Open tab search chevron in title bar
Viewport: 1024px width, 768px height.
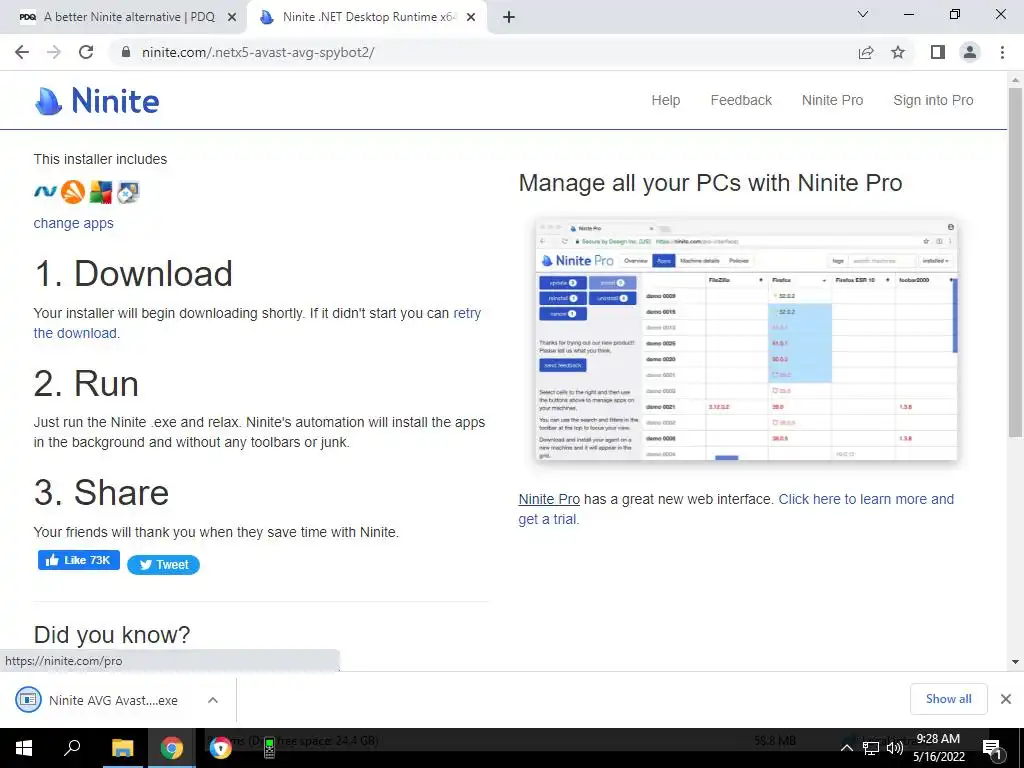[863, 14]
